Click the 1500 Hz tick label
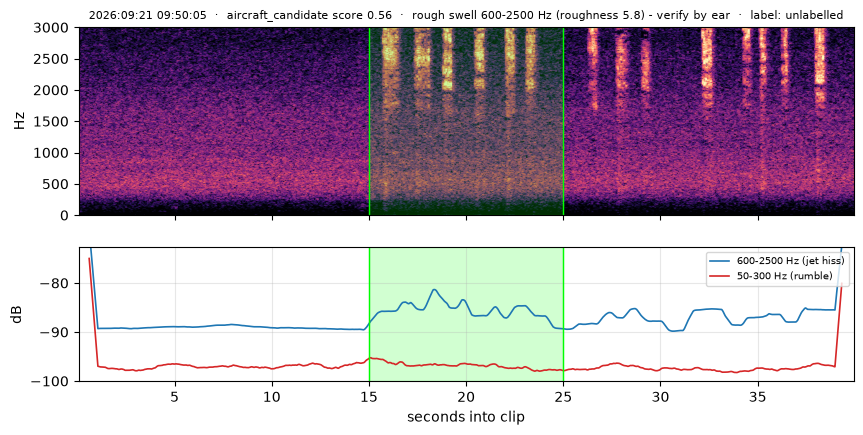Screen dimensions: 863x435 coord(53,122)
